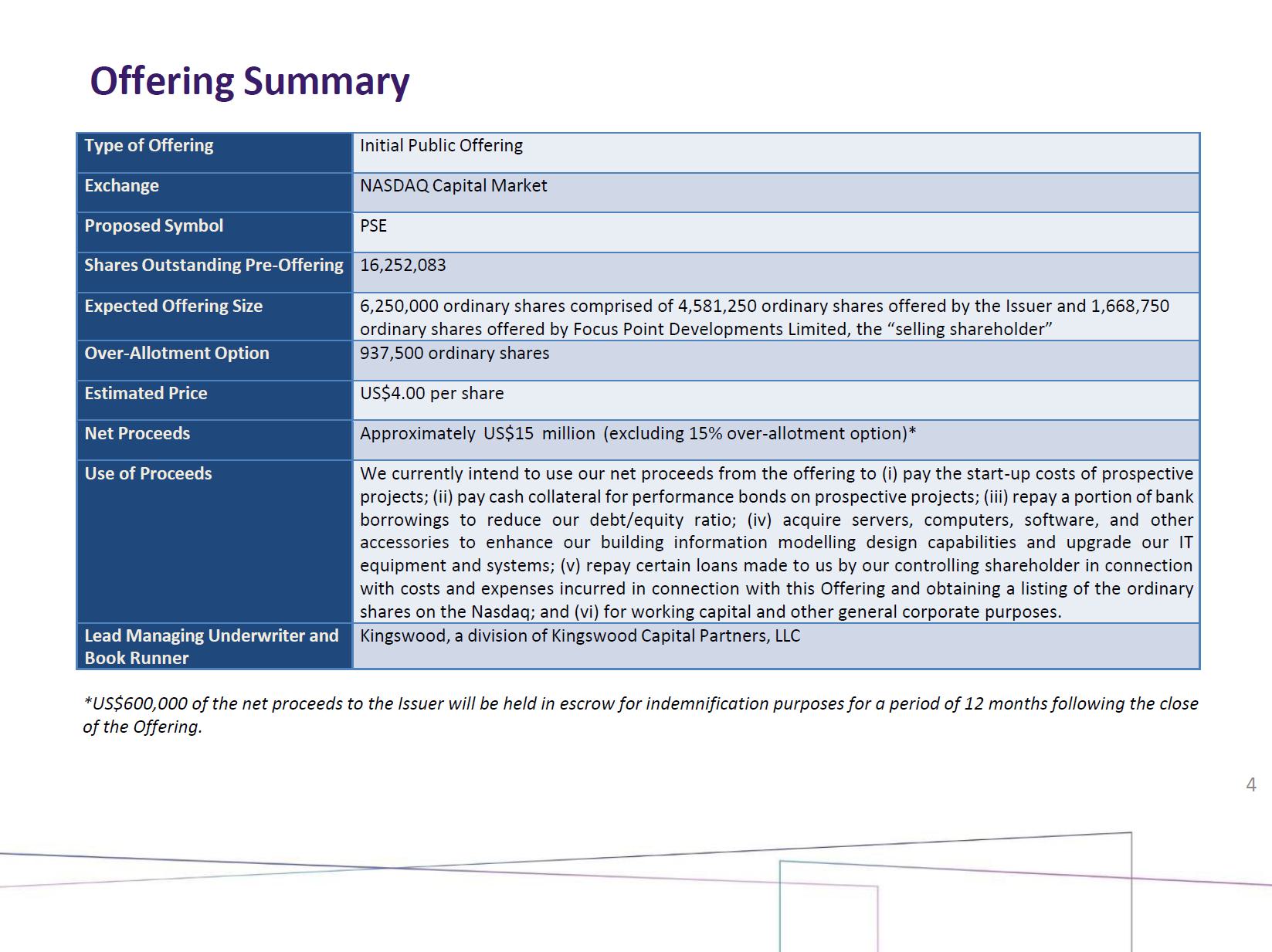Screen dimensions: 1272x952
Task: Select the Expected Offering Size label
Action: pos(174,307)
